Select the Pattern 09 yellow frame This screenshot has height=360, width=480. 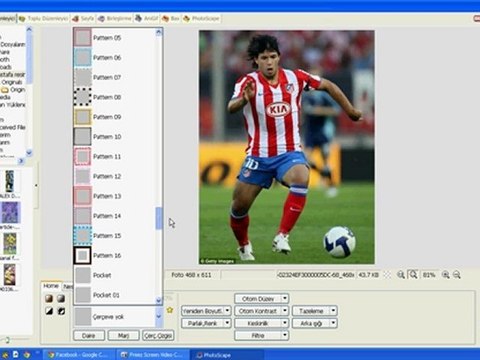114,117
